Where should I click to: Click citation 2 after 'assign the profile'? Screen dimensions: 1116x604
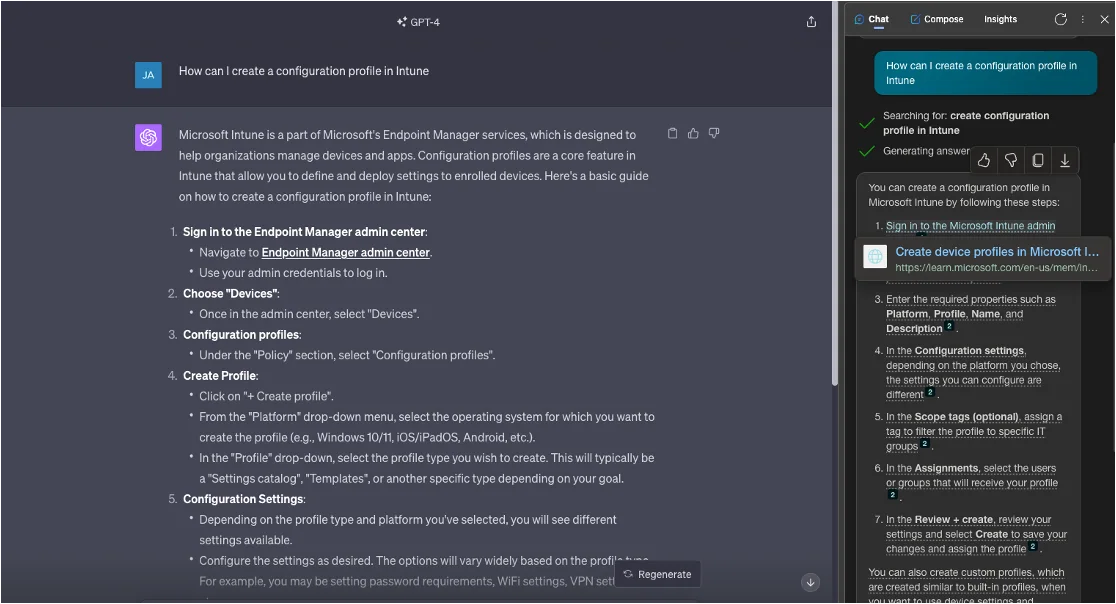[x=1033, y=546]
